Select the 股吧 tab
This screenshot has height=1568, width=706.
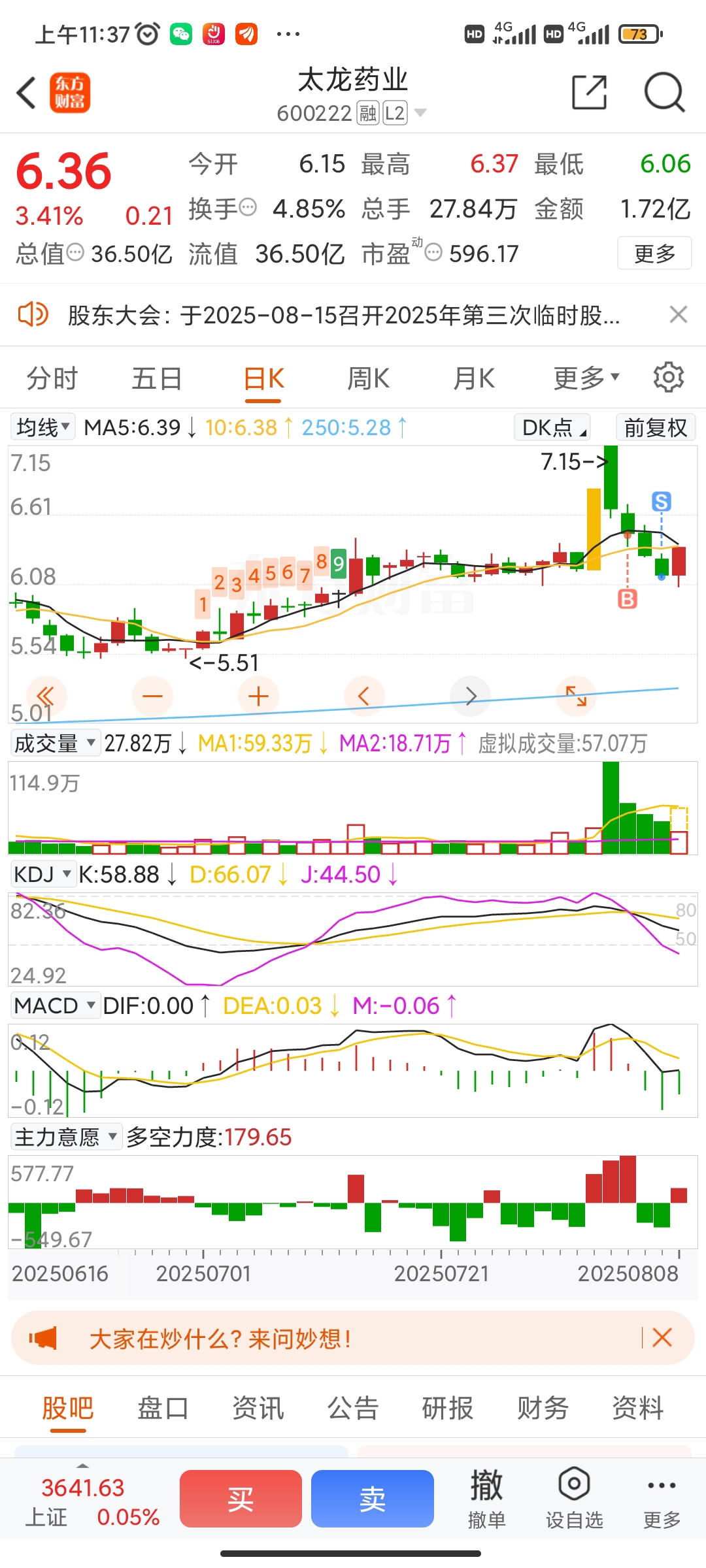68,1409
